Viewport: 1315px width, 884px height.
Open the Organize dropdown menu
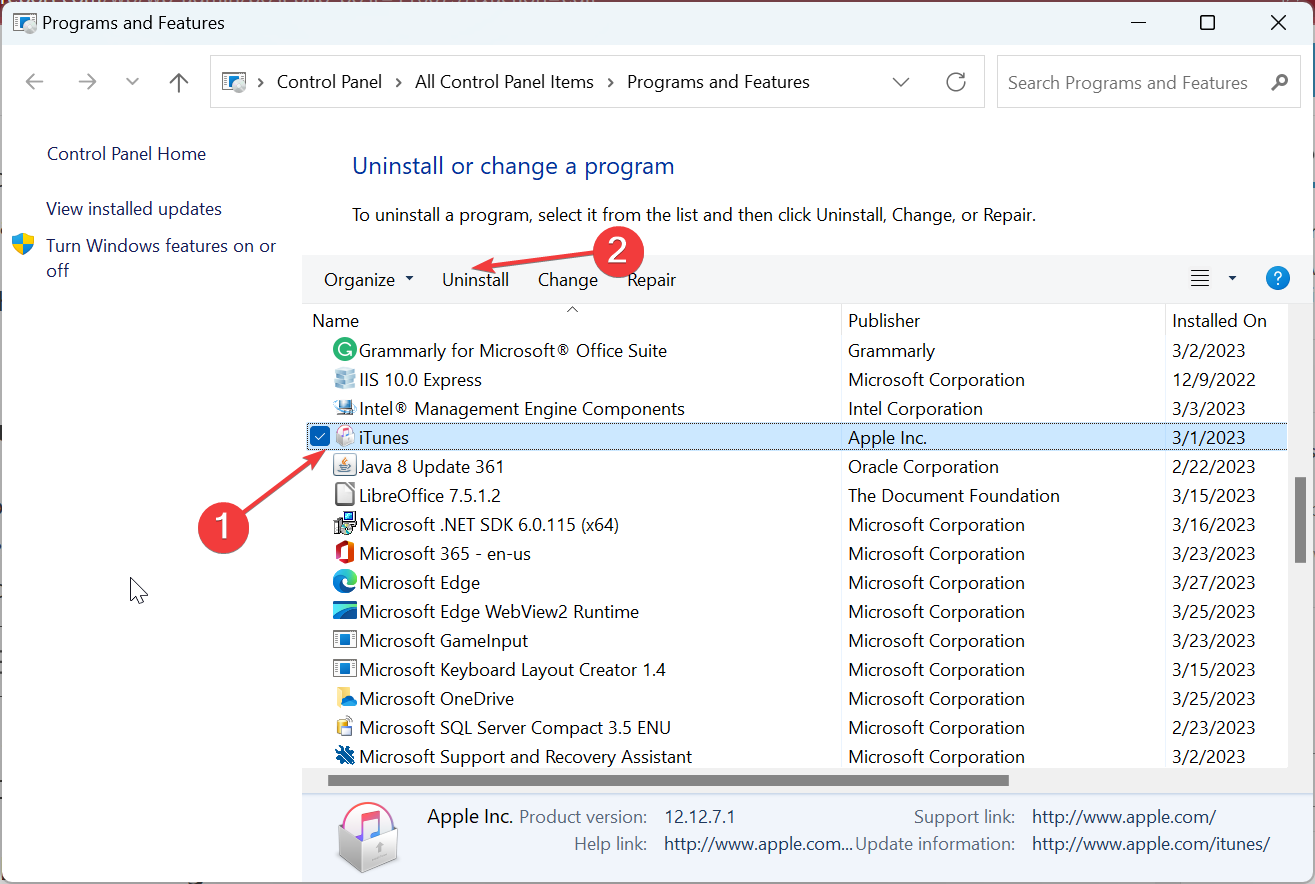tap(368, 280)
